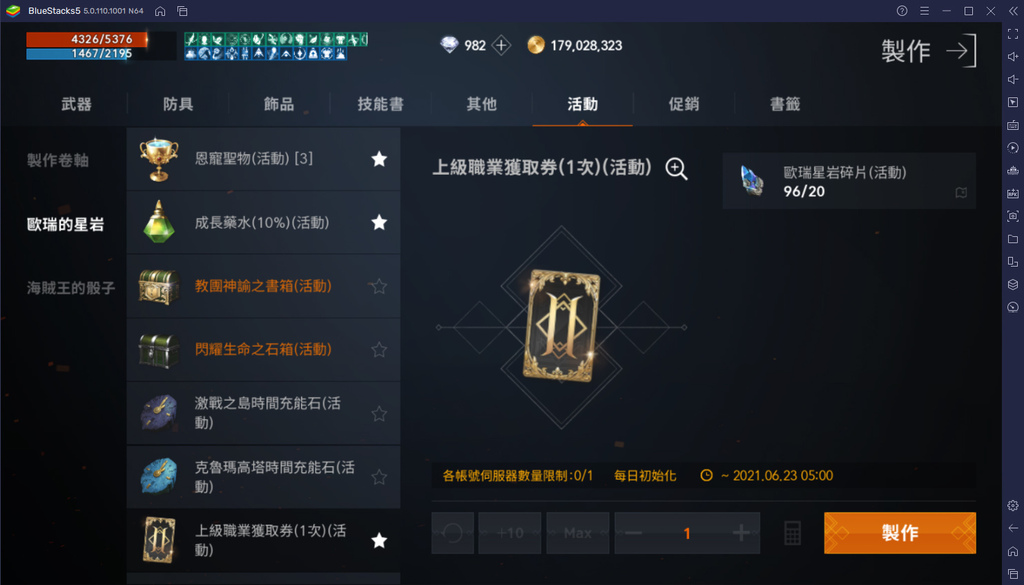Click map icon on 歐瑞星岩碎片 material card
1024x585 pixels.
click(x=961, y=193)
